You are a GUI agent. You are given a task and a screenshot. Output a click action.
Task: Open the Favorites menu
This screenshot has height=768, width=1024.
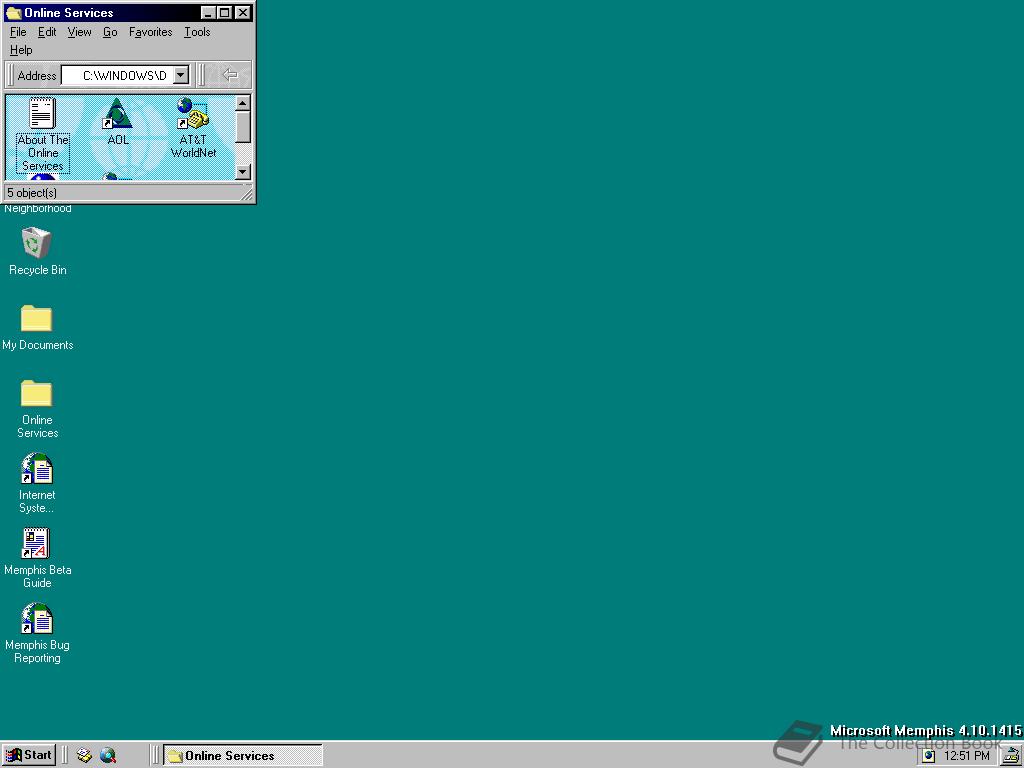151,32
